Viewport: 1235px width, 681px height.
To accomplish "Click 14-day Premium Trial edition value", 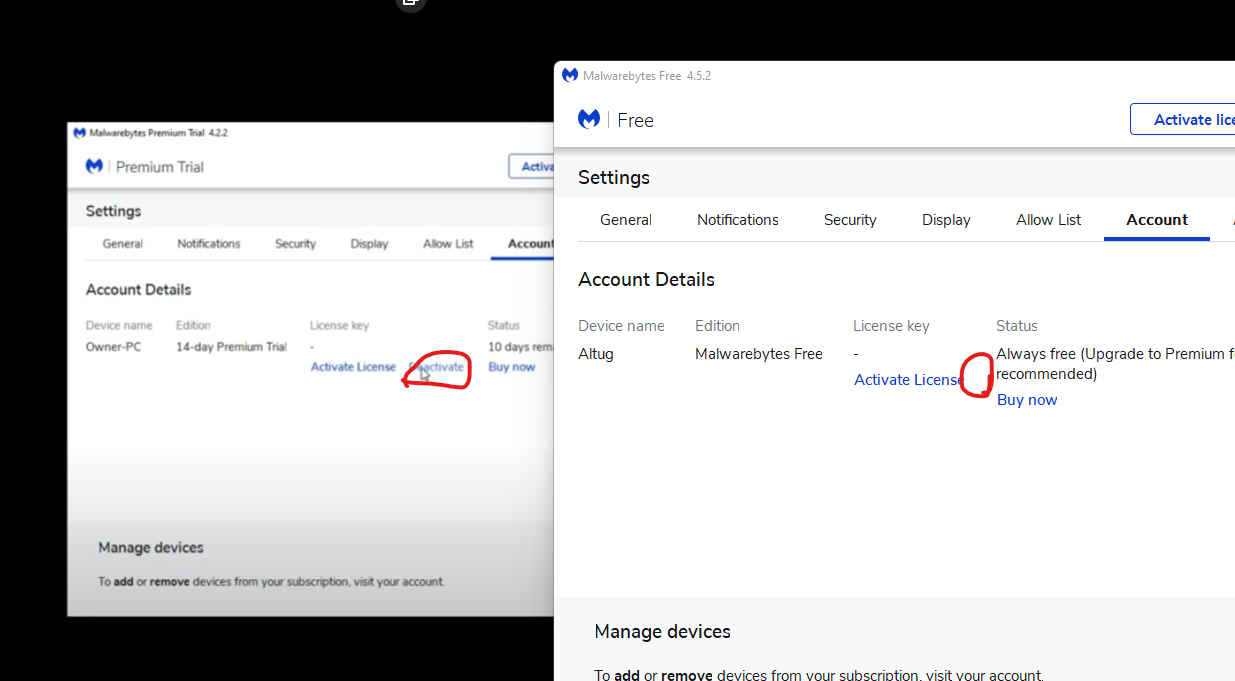I will [231, 347].
